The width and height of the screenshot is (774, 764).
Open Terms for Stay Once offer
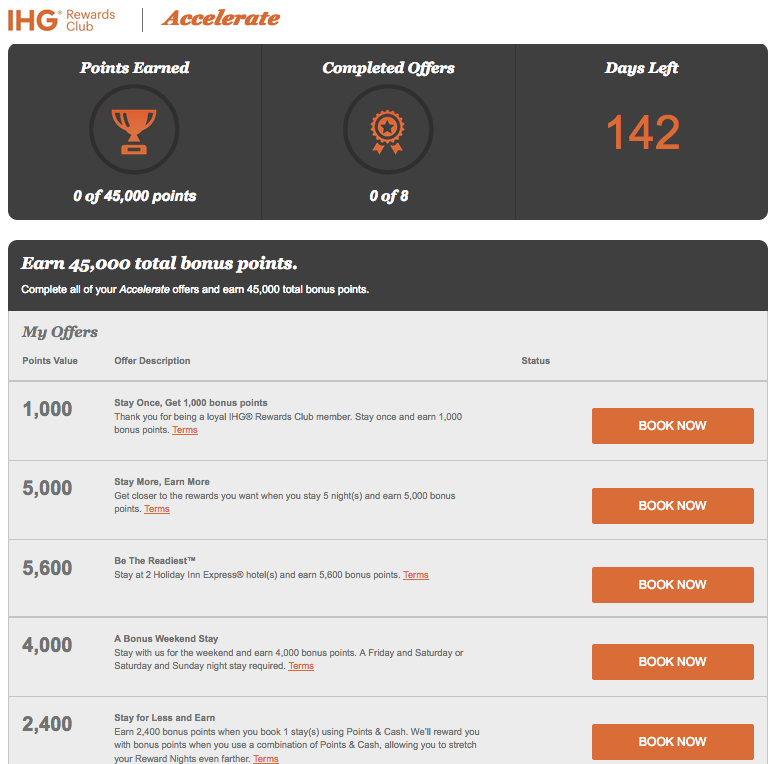tap(185, 430)
